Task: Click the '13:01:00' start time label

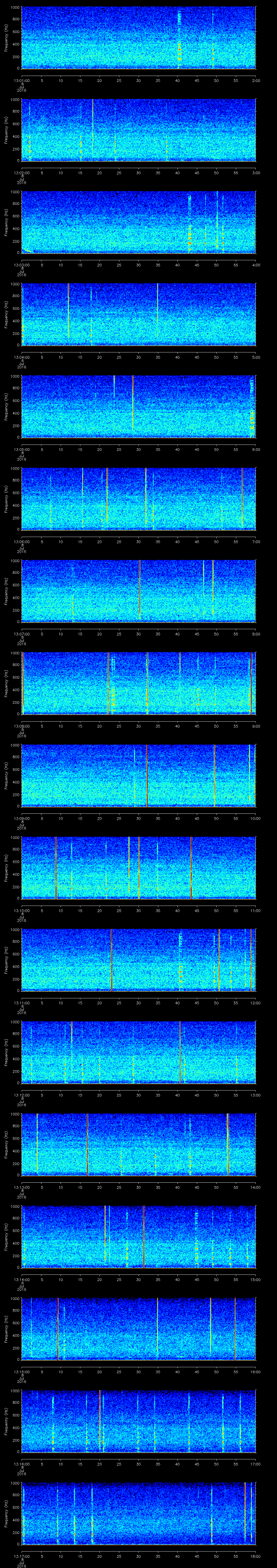Action: coord(22,80)
